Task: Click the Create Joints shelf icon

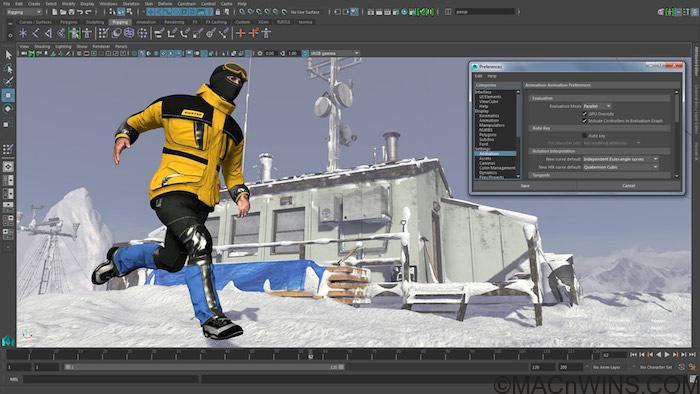Action: pyautogui.click(x=36, y=33)
